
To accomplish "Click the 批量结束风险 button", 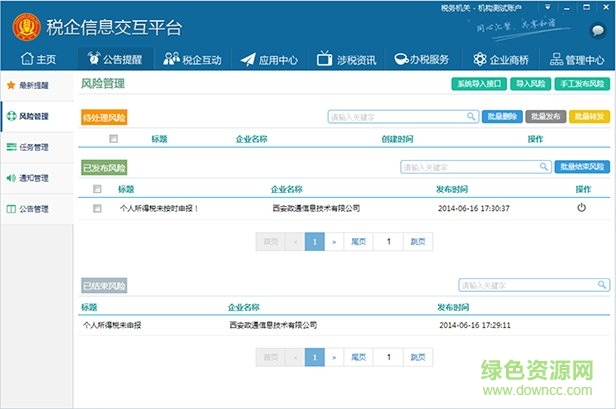I will pyautogui.click(x=581, y=167).
